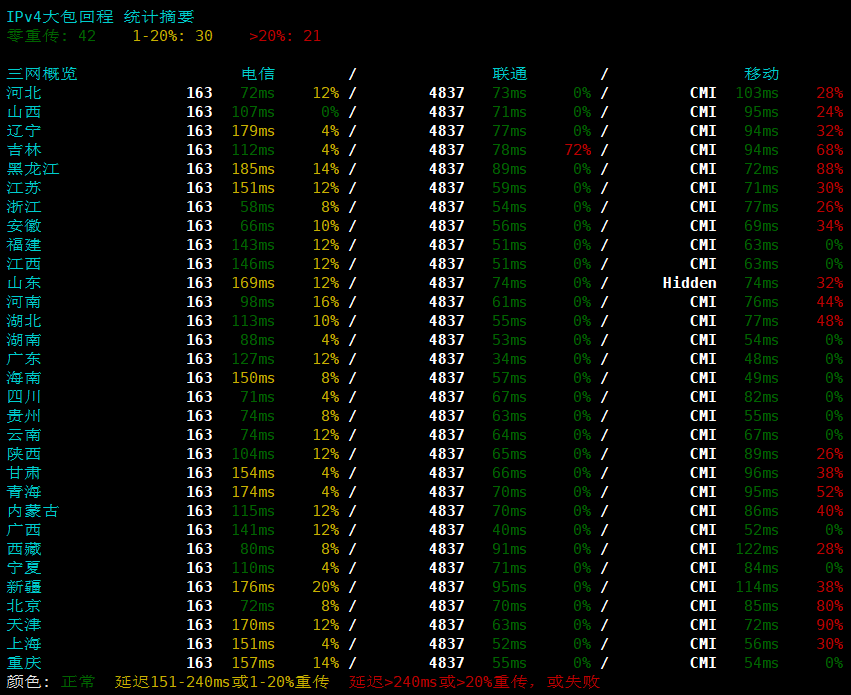
Task: Click the '北京' row label
Action: tap(24, 605)
